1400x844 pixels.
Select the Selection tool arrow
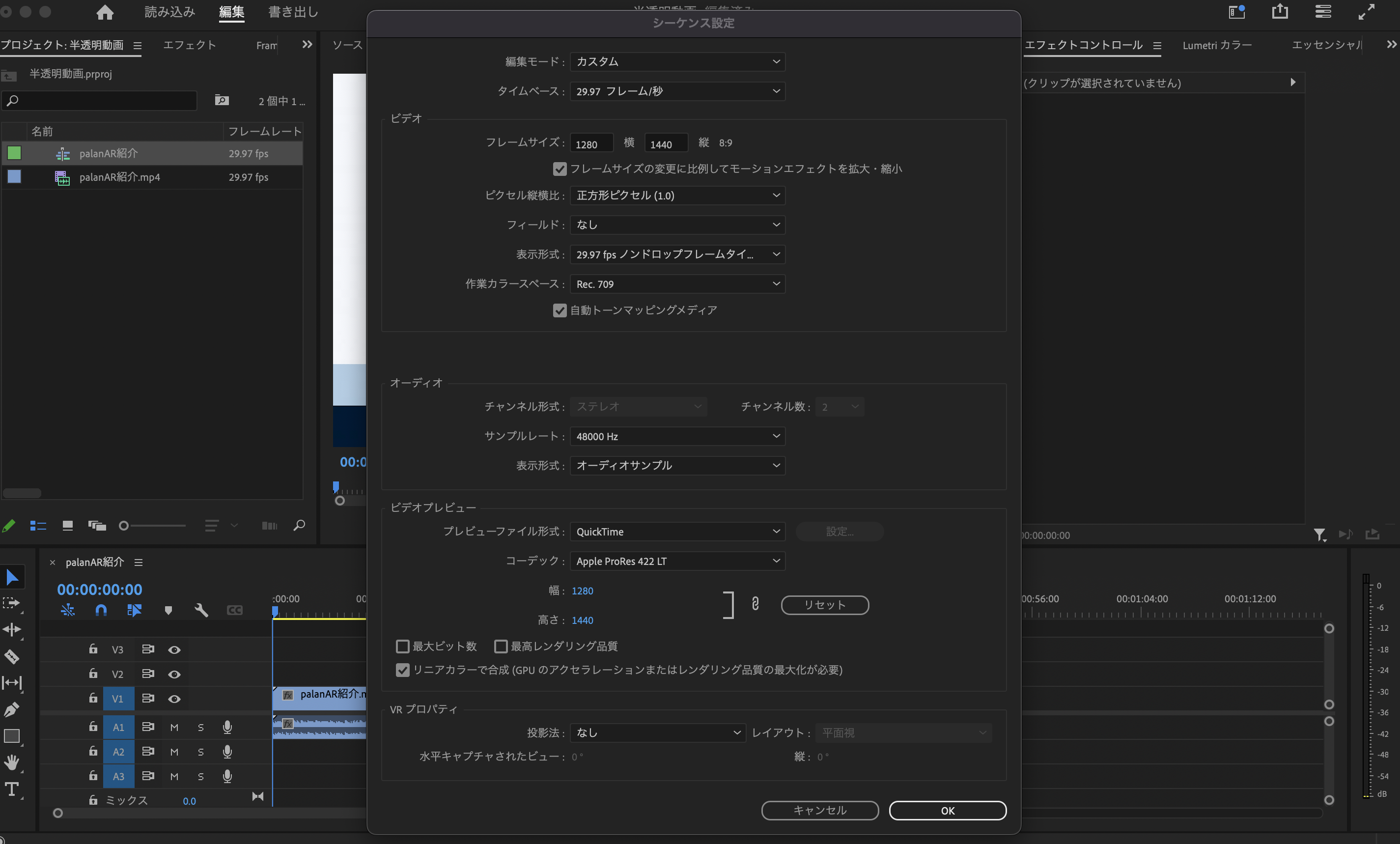coord(12,577)
